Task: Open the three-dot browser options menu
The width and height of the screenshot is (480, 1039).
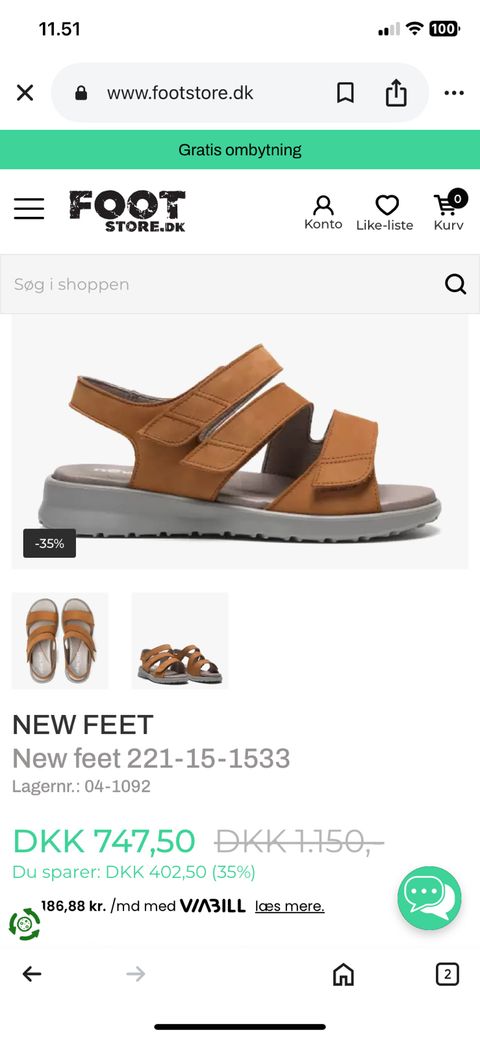Action: point(454,93)
